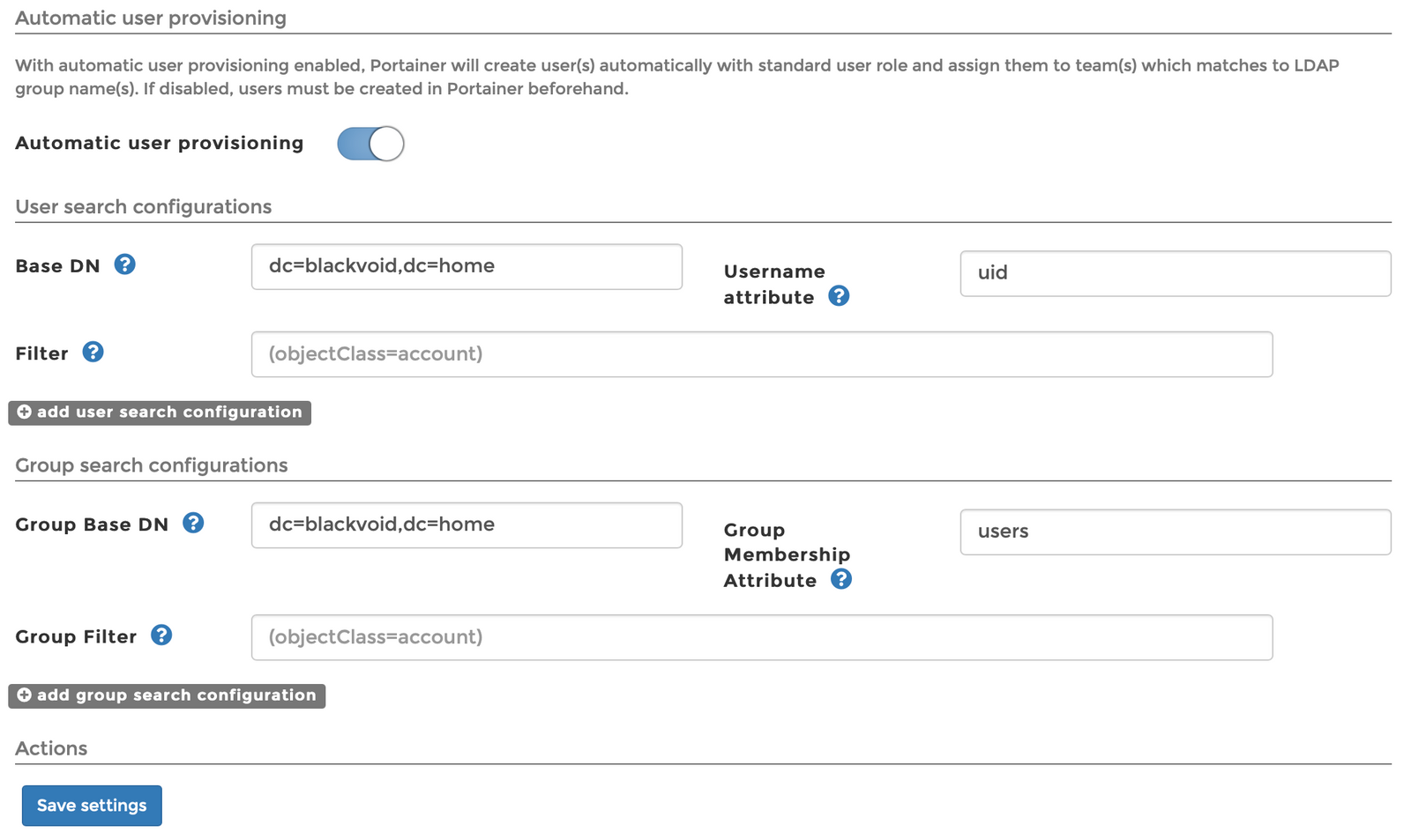Disable the Automatic user provisioning toggle
The width and height of the screenshot is (1411, 840).
coord(370,143)
